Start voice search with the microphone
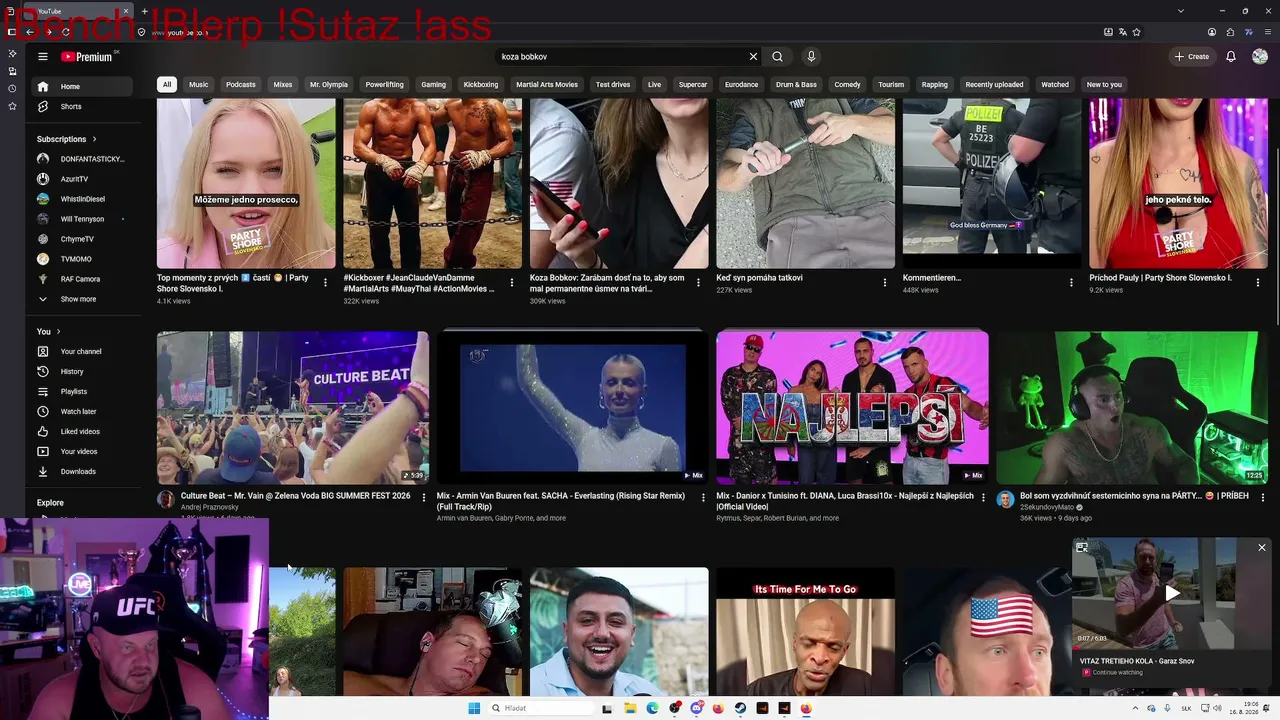Image resolution: width=1280 pixels, height=720 pixels. pos(811,57)
